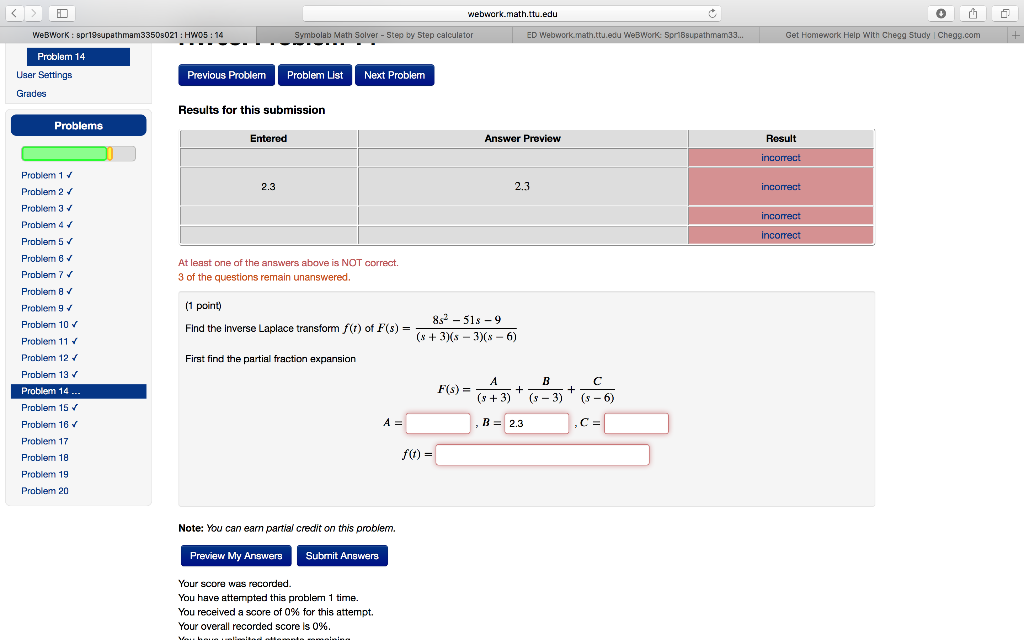This screenshot has width=1024, height=640.
Task: Click the f(t) answer input field
Action: click(542, 454)
